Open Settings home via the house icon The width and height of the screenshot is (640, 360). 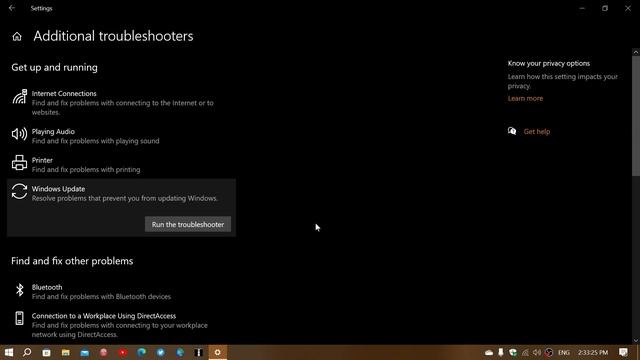17,37
